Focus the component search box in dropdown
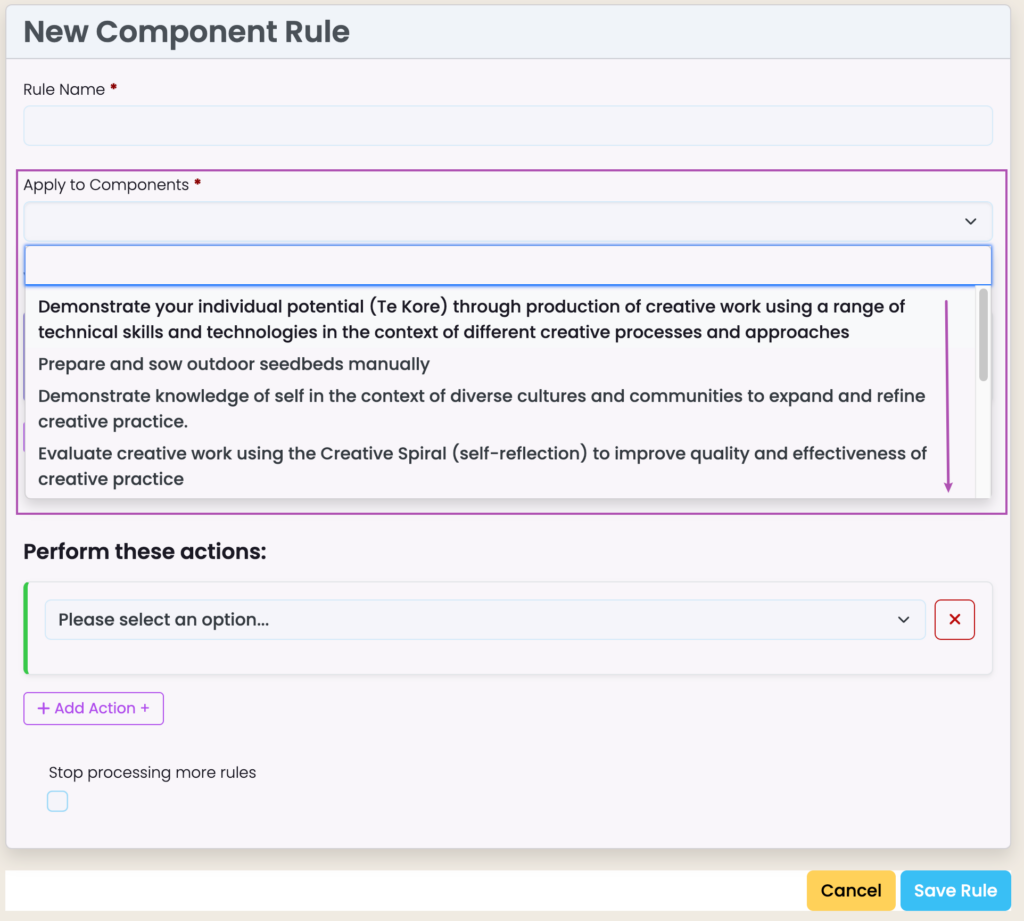This screenshot has width=1024, height=921. tap(507, 266)
